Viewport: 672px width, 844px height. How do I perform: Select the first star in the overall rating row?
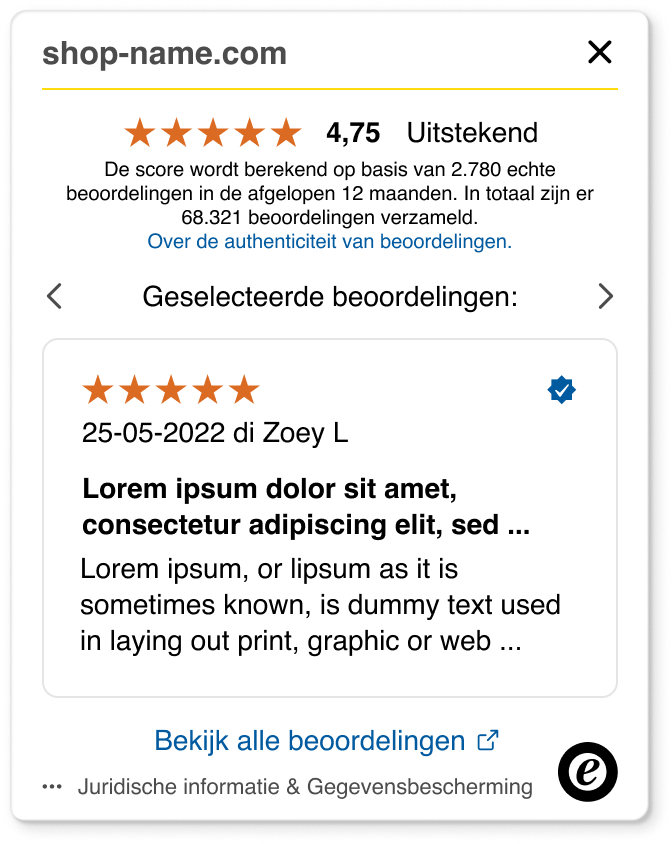tap(140, 131)
